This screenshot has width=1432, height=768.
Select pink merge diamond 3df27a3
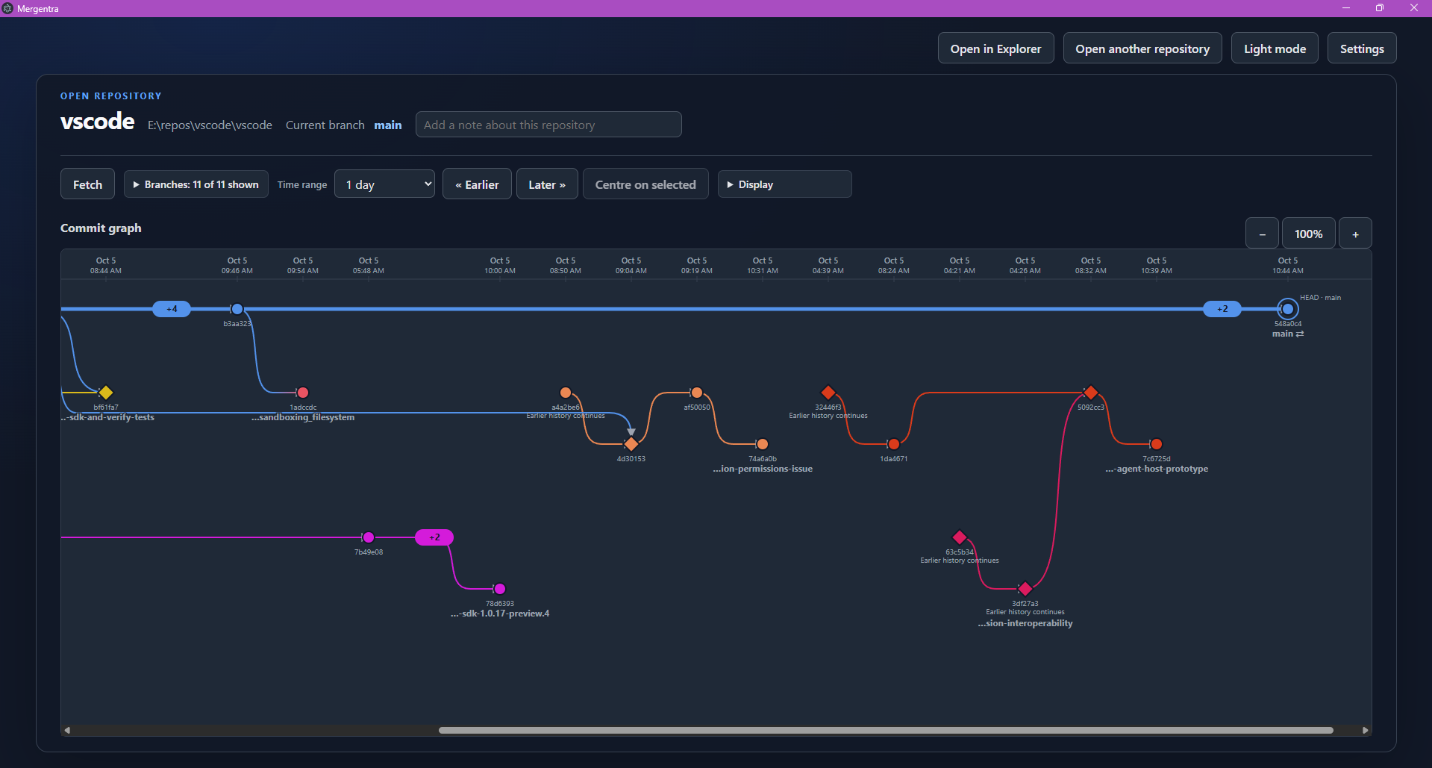1025,589
